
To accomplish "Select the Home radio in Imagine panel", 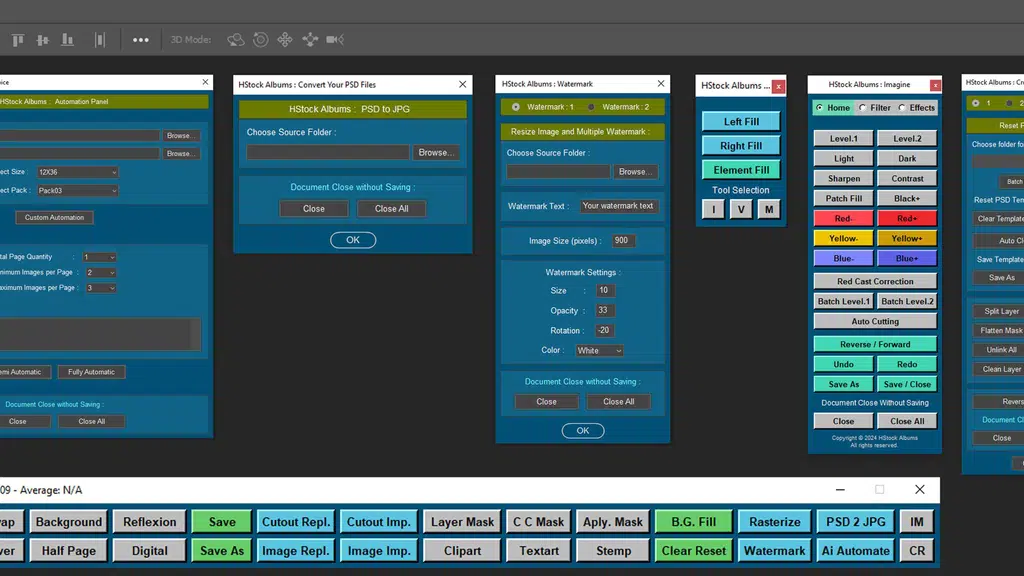I will tap(820, 108).
